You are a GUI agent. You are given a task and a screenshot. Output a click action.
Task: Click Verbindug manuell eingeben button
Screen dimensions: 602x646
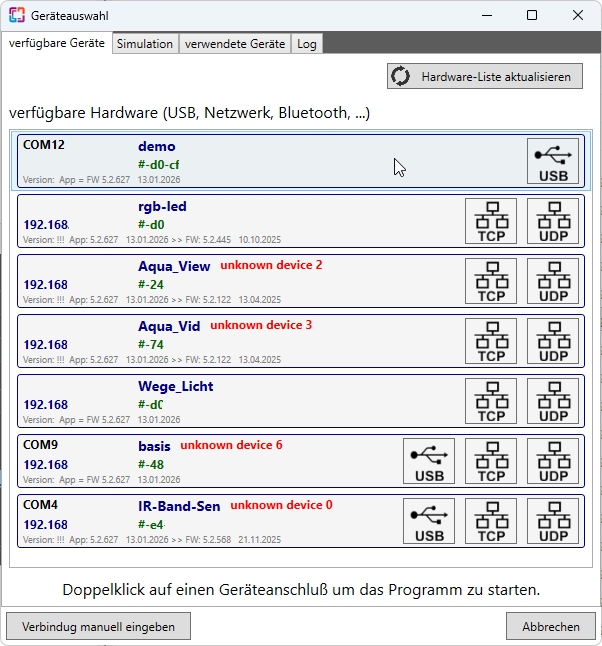tap(98, 627)
